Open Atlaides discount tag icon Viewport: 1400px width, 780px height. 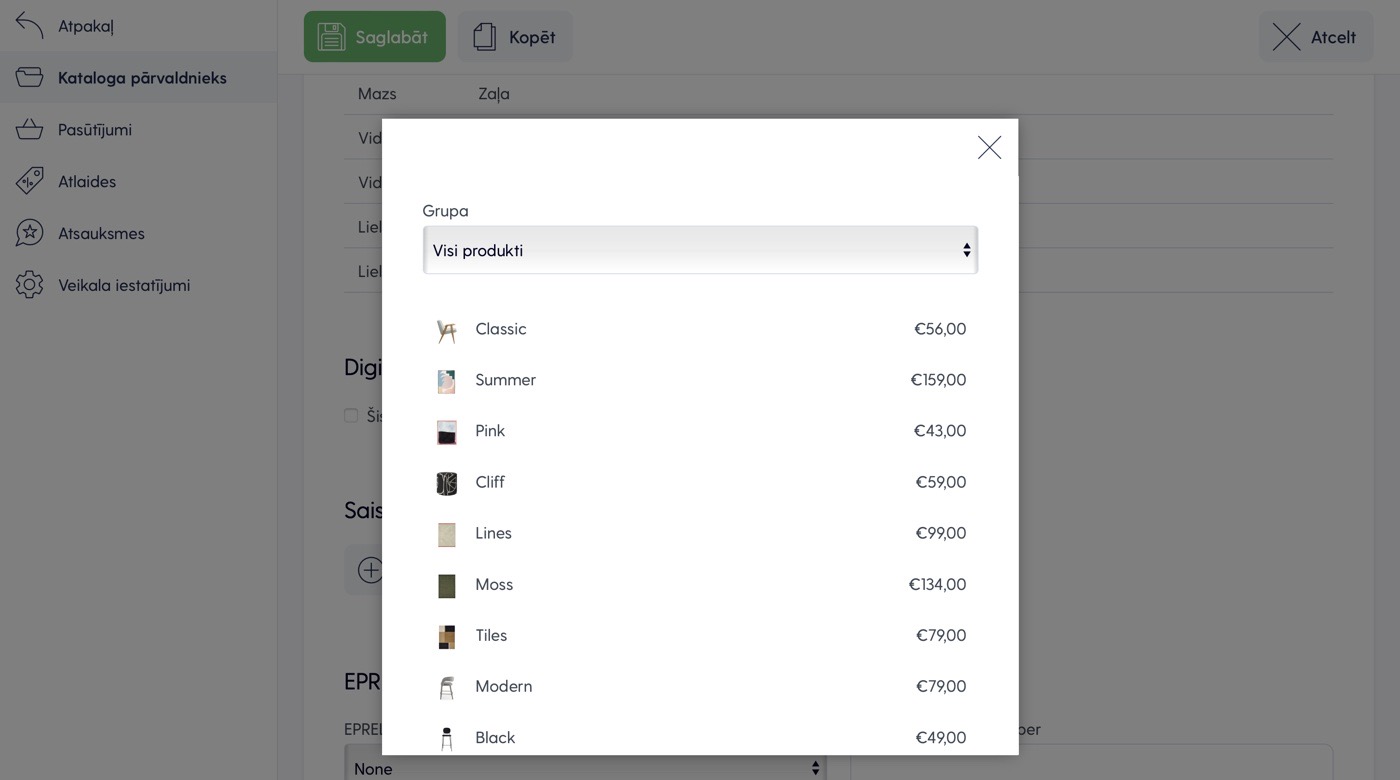point(30,181)
